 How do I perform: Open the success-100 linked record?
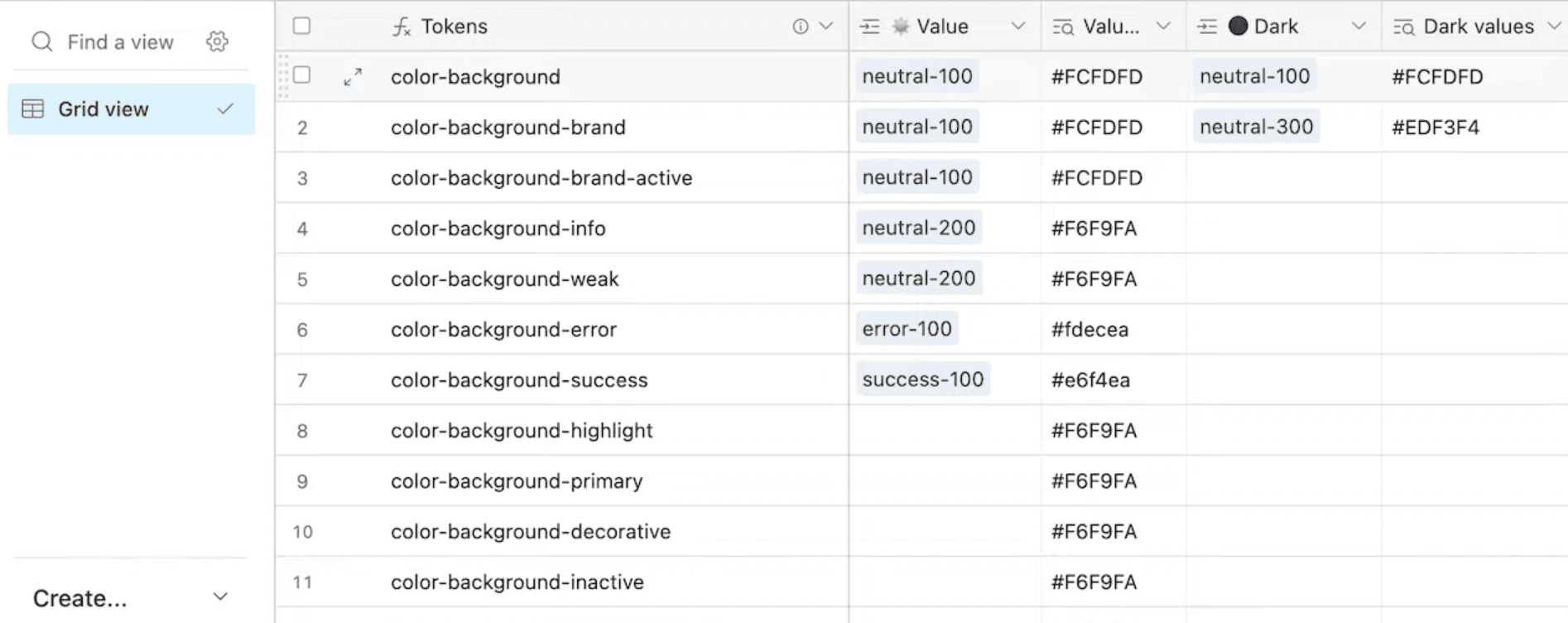[922, 379]
